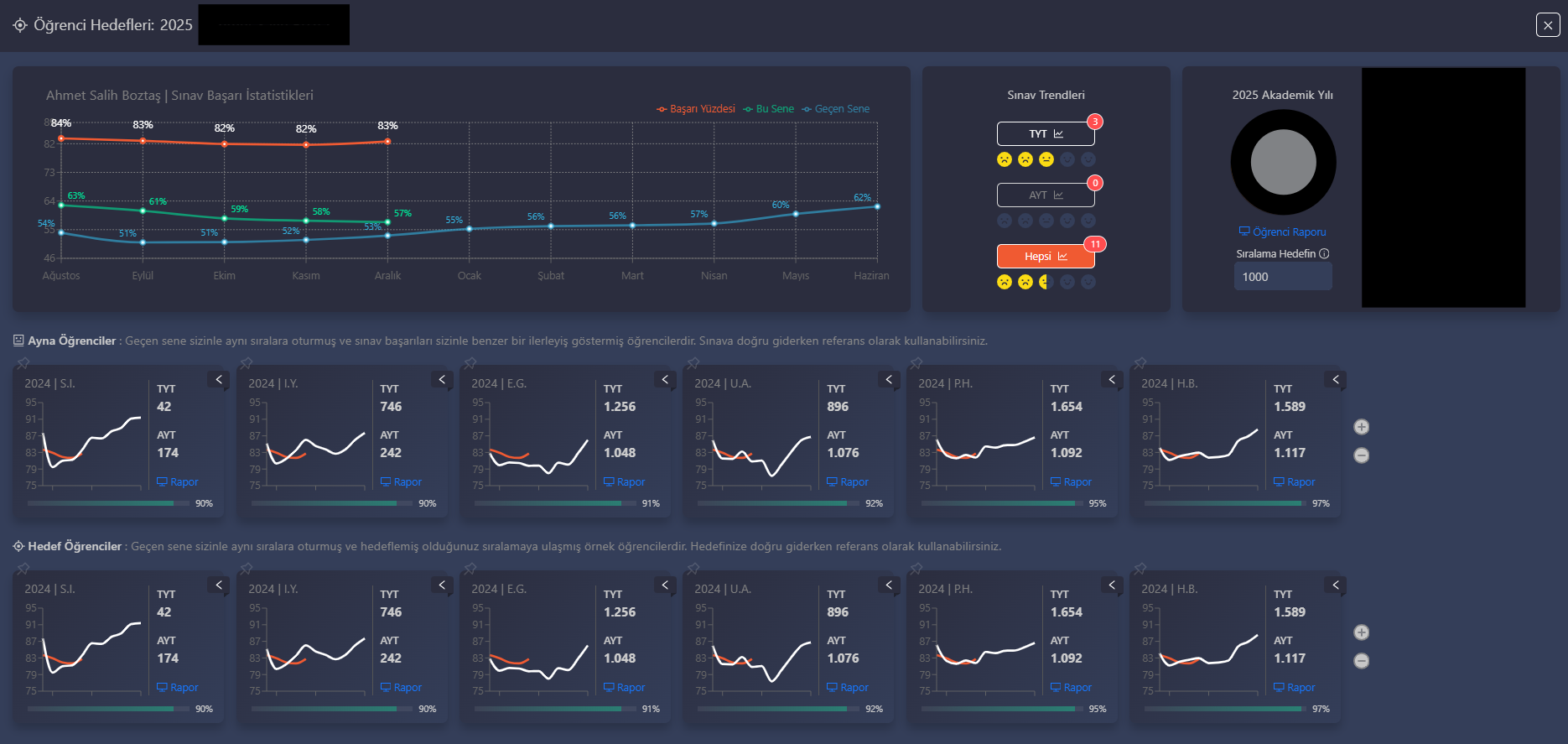This screenshot has width=1568, height=744.
Task: Collapse the E.G. mirror student card
Action: tap(665, 380)
